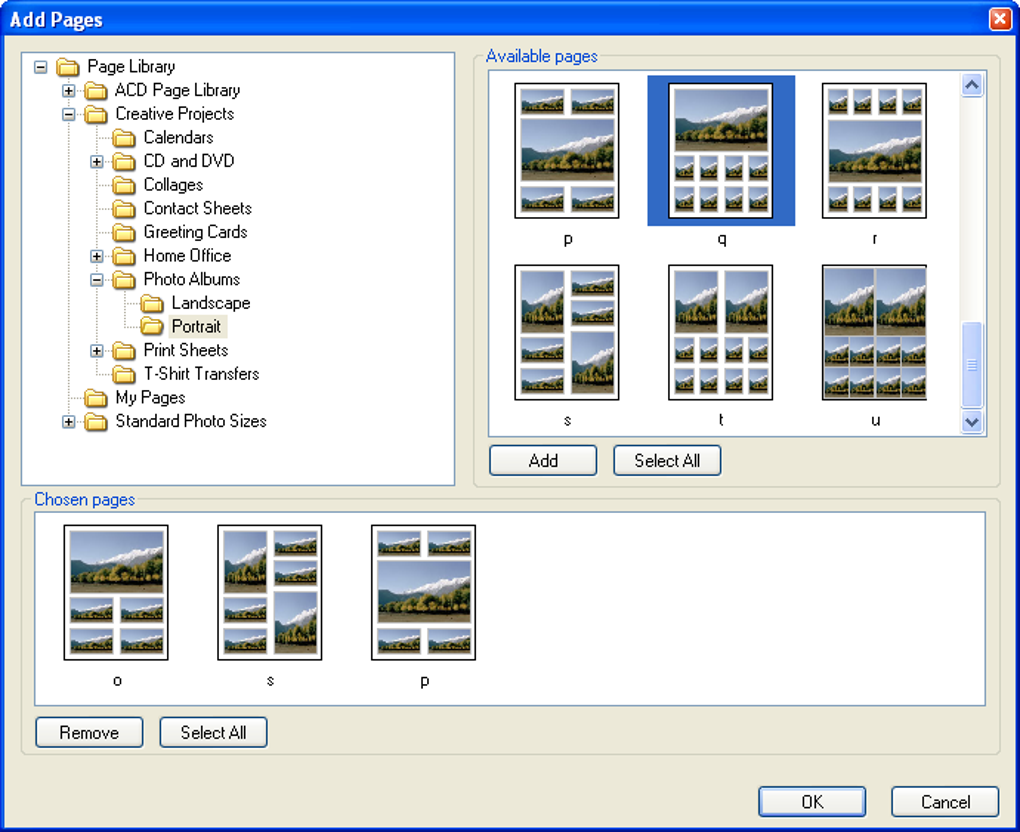Click the My Pages folder icon
The width and height of the screenshot is (1020, 832).
(x=96, y=397)
